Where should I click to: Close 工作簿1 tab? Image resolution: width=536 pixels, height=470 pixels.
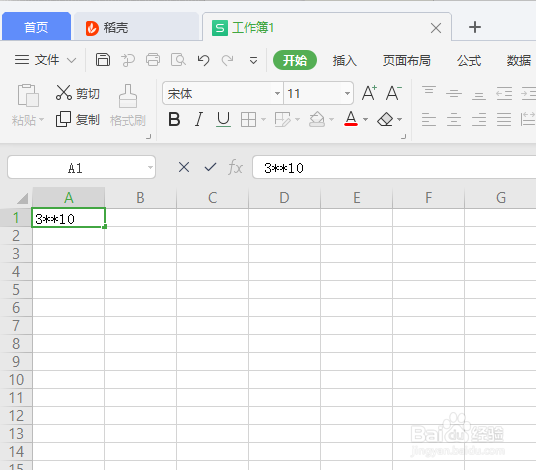(436, 28)
